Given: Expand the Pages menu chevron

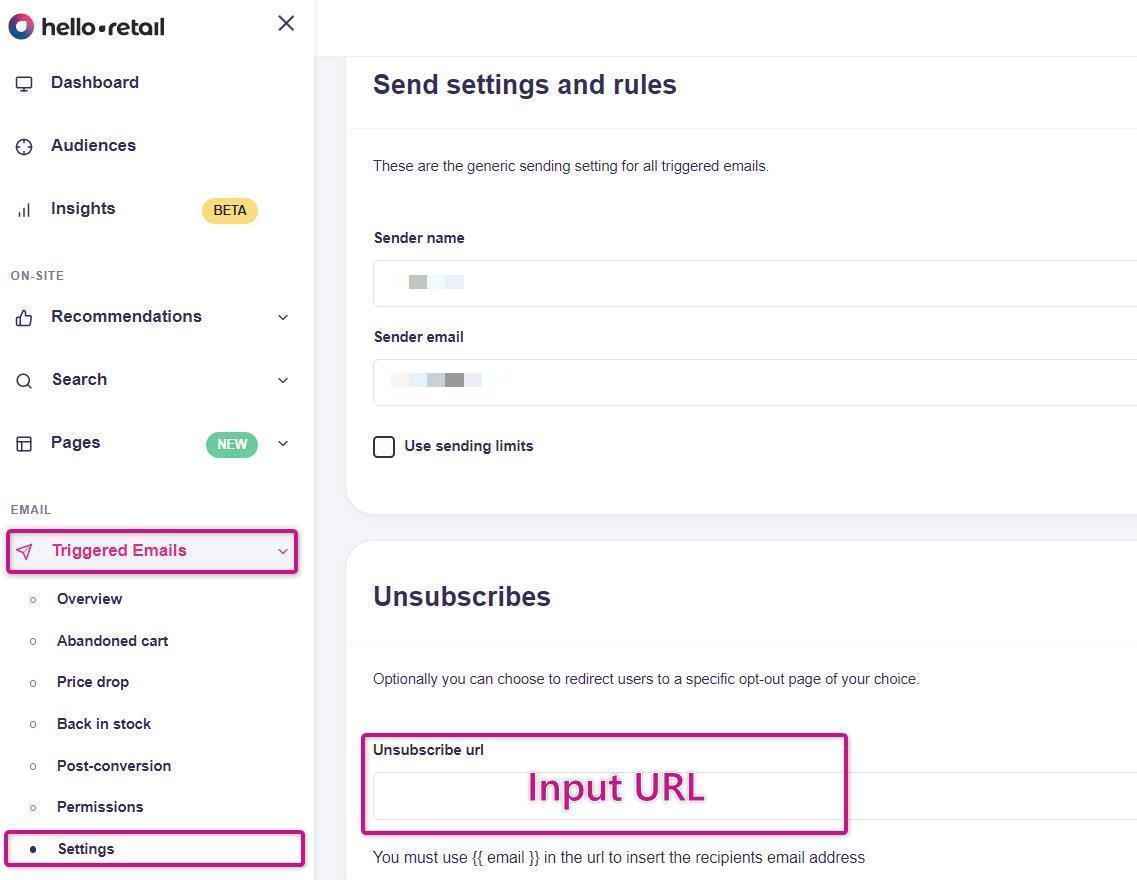Looking at the screenshot, I should coord(283,444).
